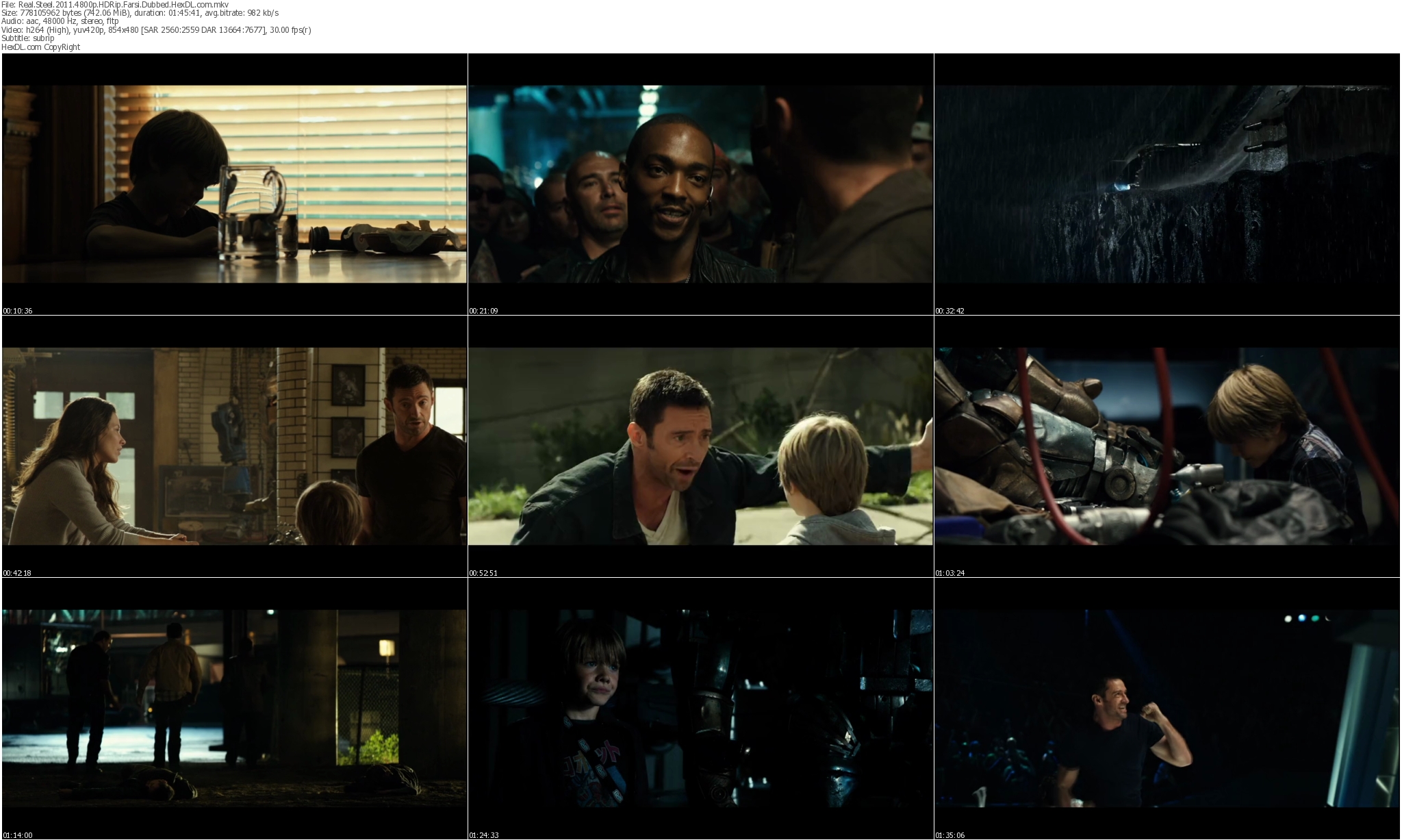Image resolution: width=1402 pixels, height=840 pixels.
Task: Click the file size info line
Action: (140, 13)
